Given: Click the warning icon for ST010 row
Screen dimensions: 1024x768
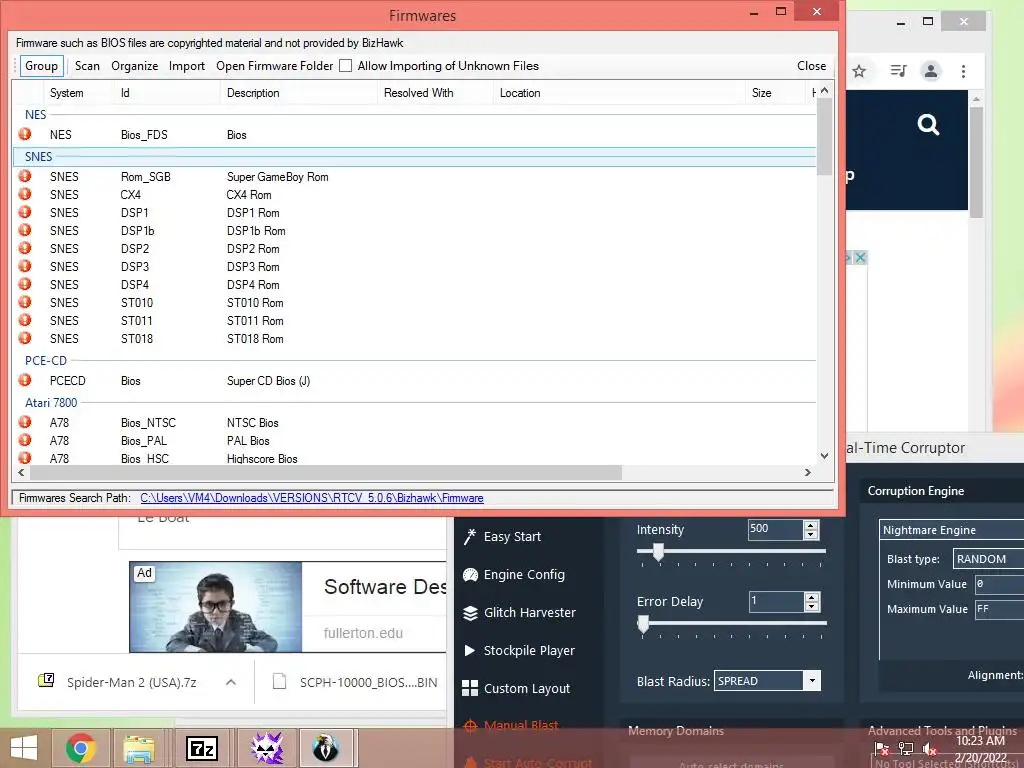Looking at the screenshot, I should pos(25,302).
